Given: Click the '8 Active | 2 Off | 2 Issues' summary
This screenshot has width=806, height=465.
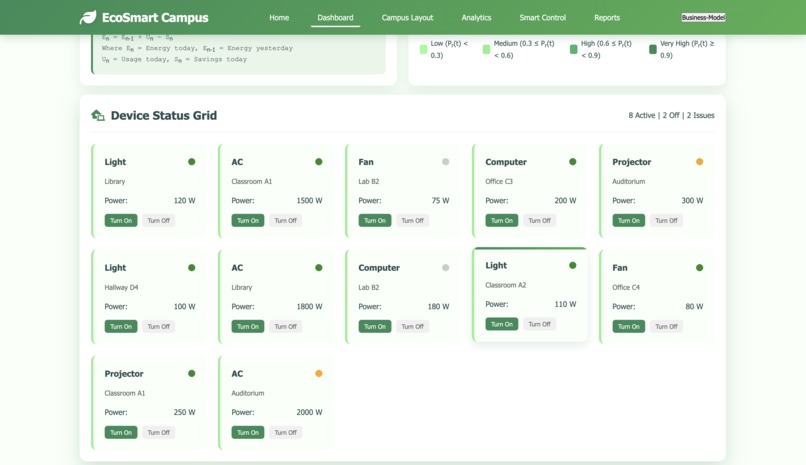Looking at the screenshot, I should pos(671,115).
